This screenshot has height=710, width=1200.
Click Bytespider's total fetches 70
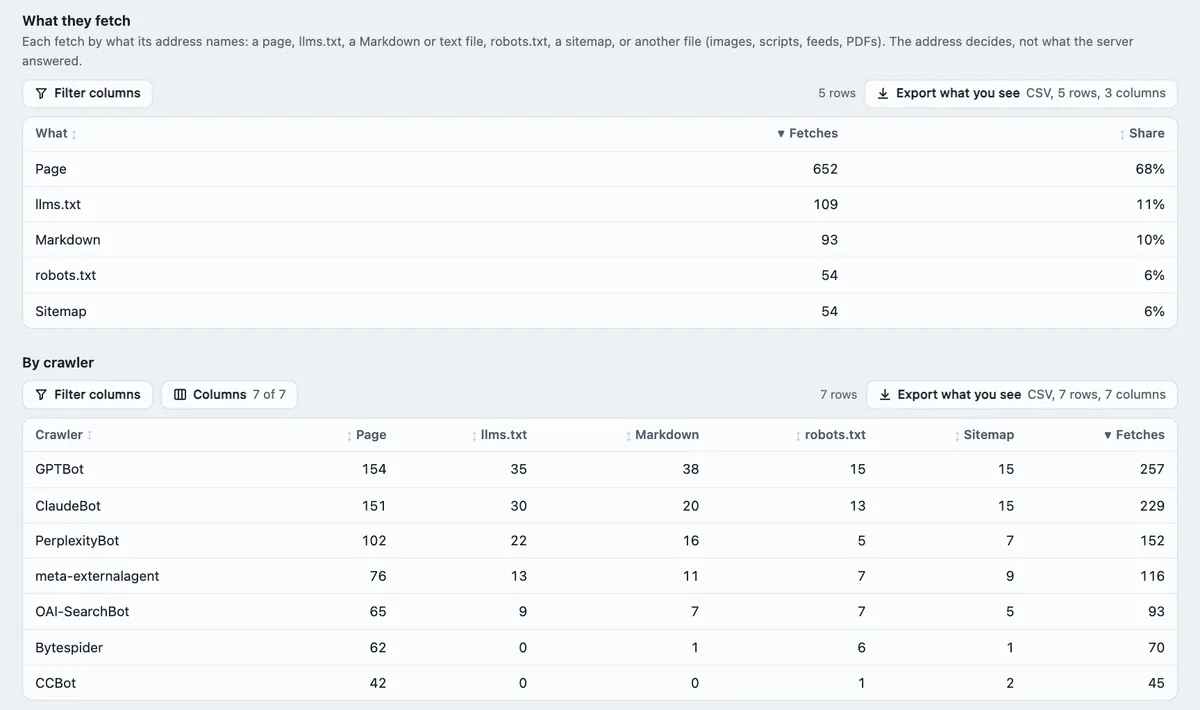(1156, 647)
